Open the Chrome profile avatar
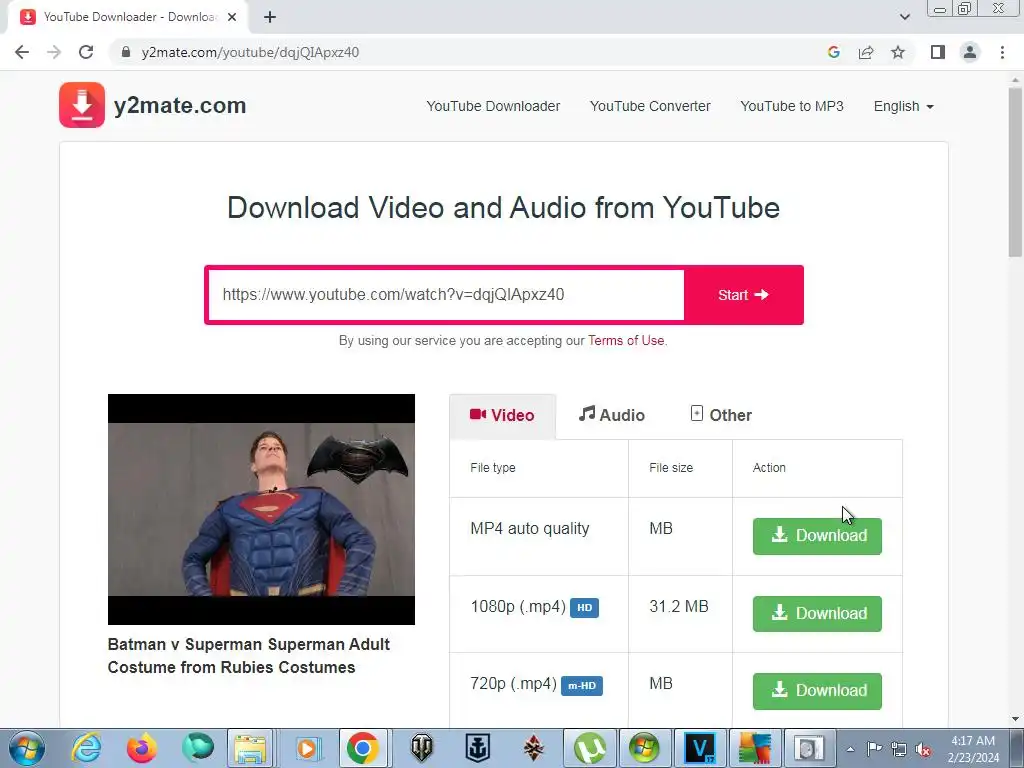This screenshot has width=1024, height=768. tap(970, 52)
